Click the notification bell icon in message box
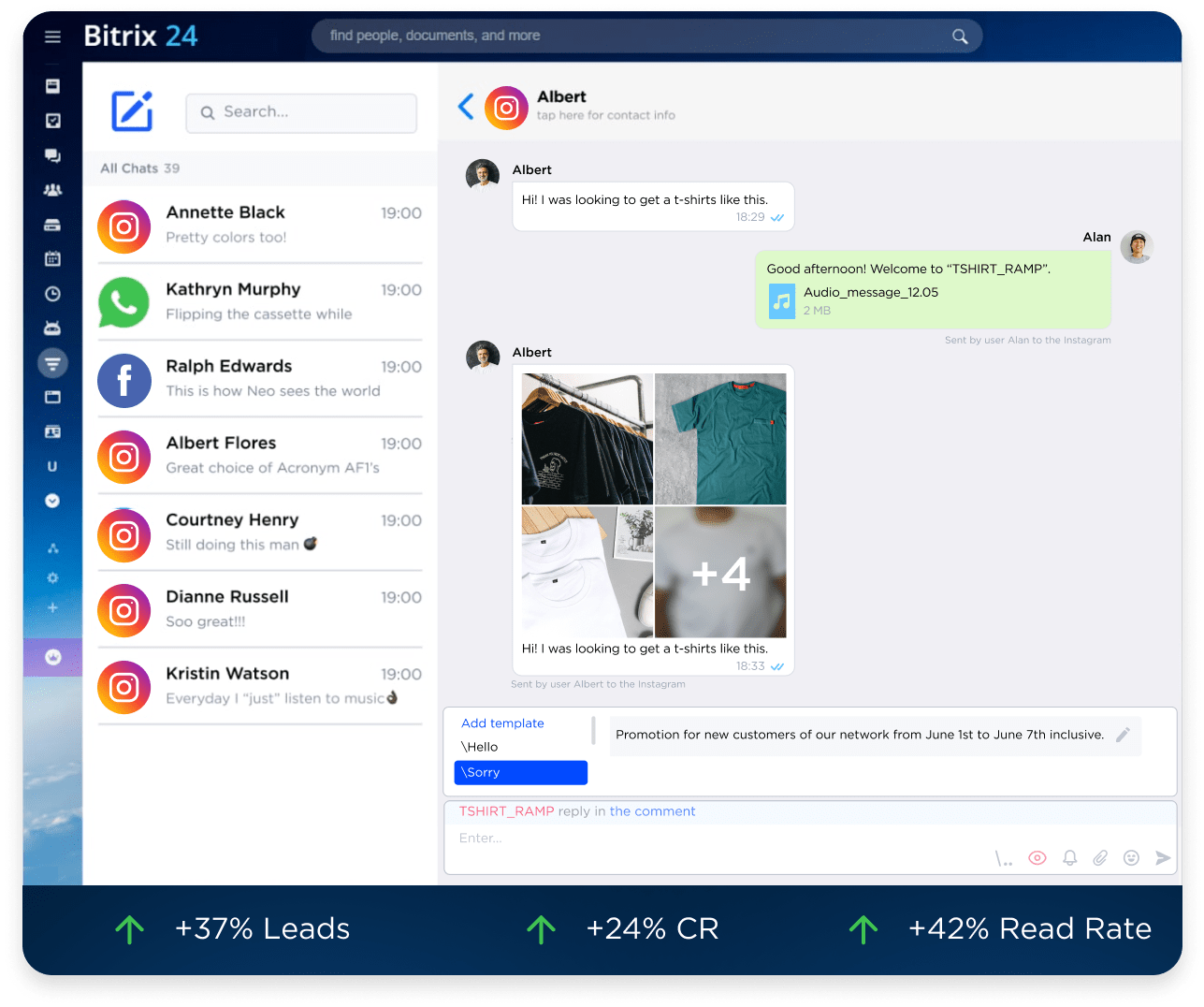Image resolution: width=1204 pixels, height=1007 pixels. tap(1069, 858)
